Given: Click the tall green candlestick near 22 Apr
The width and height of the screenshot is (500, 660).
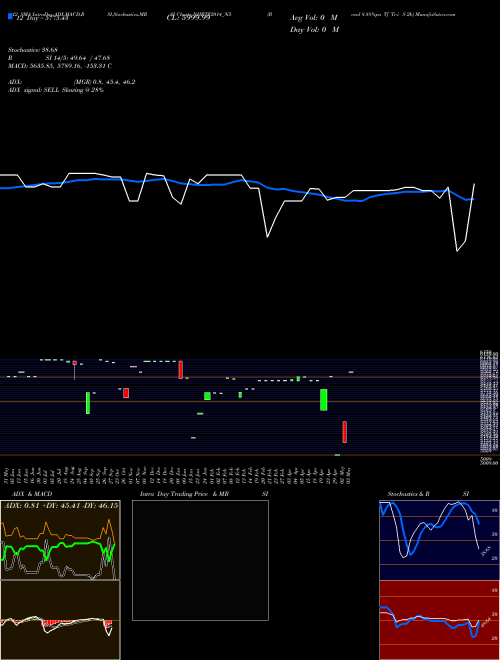Looking at the screenshot, I should tap(324, 400).
